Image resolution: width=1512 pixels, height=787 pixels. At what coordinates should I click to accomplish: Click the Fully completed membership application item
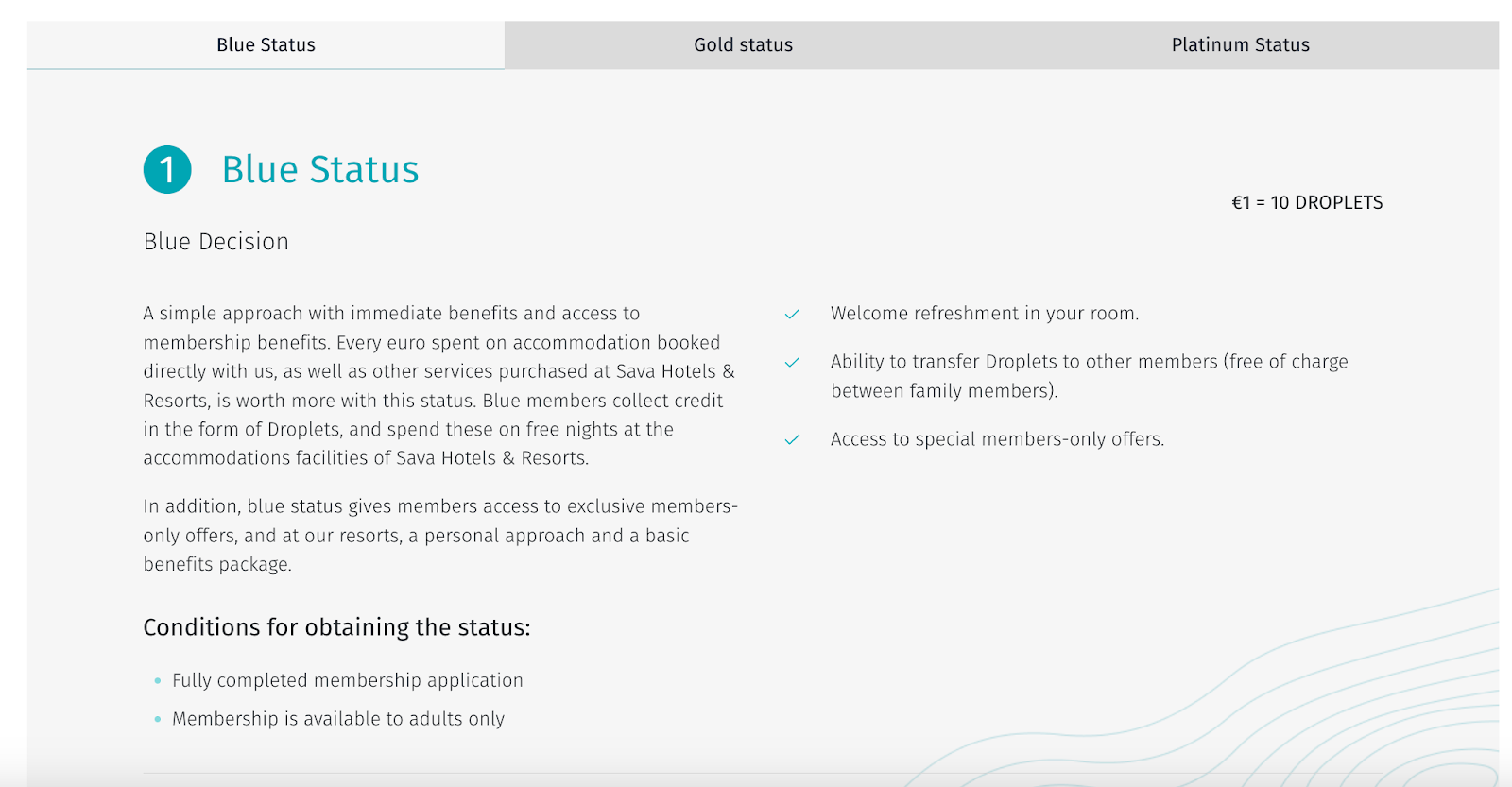[x=347, y=680]
